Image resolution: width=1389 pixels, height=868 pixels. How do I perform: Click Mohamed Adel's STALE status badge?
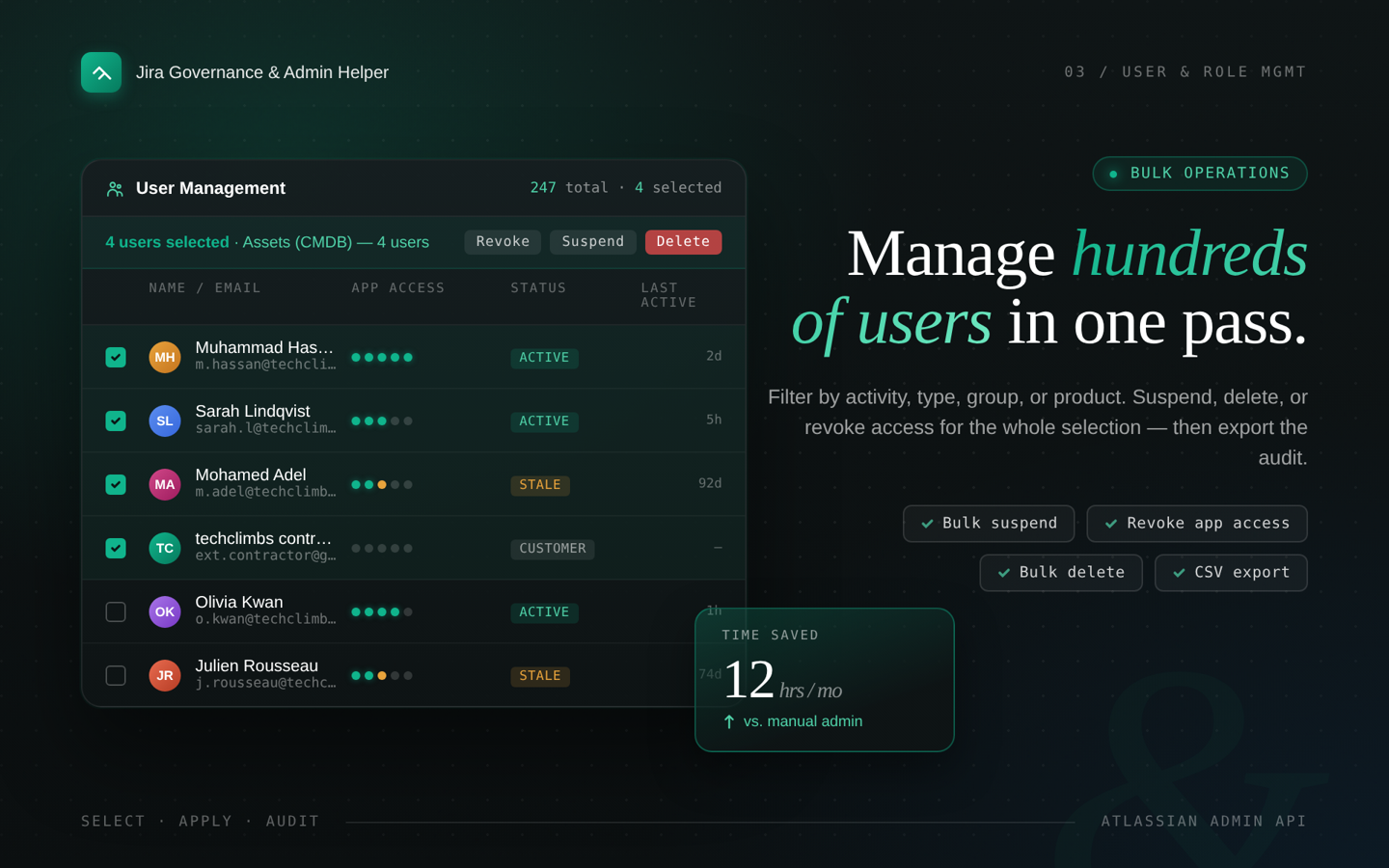(540, 485)
